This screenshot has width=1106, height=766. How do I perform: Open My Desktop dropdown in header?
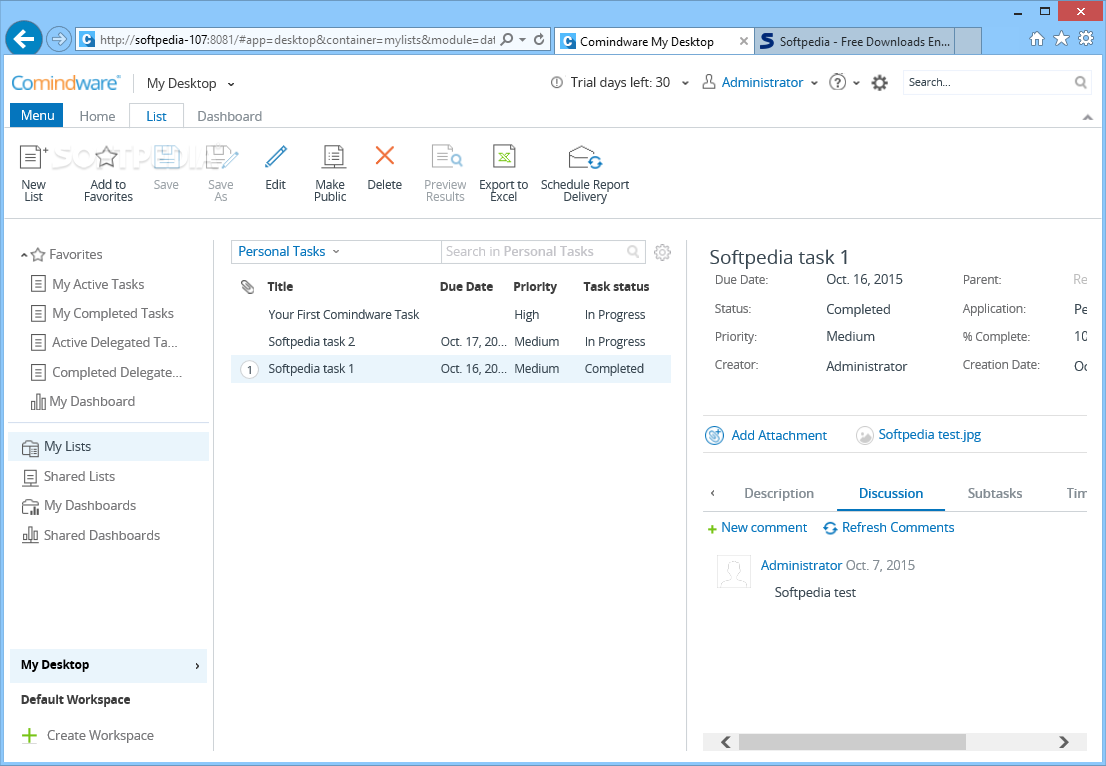click(190, 83)
